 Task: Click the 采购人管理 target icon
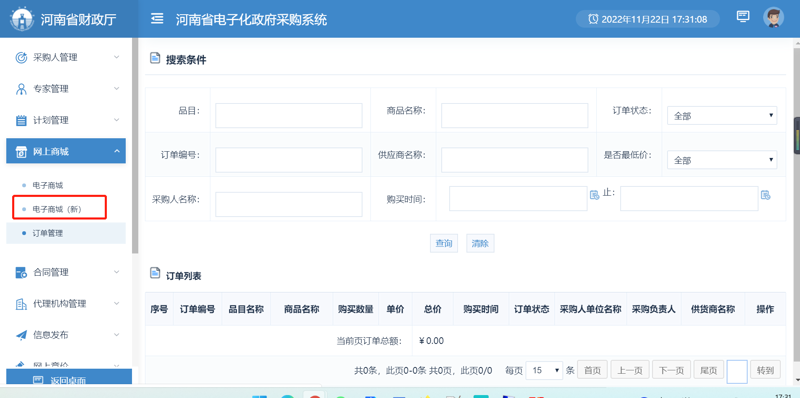pyautogui.click(x=21, y=58)
